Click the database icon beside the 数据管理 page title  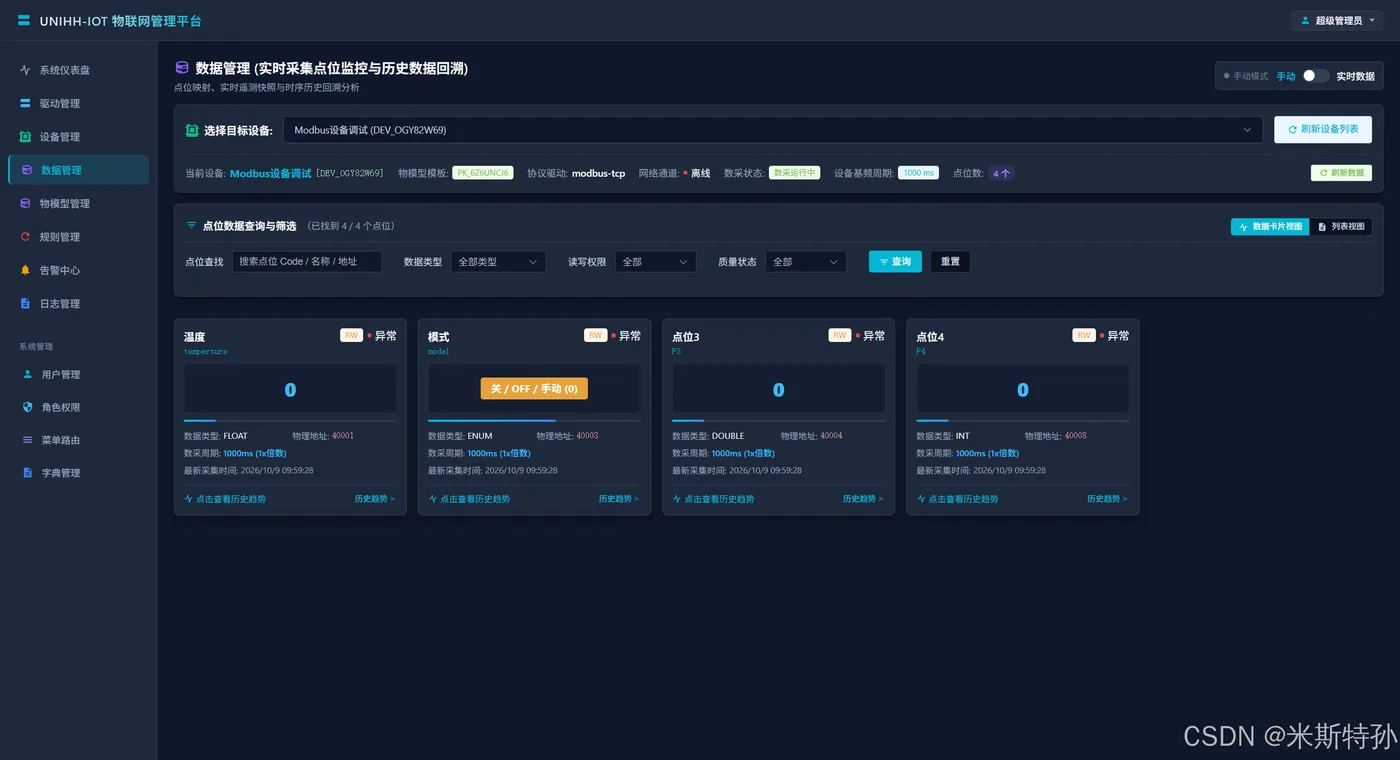point(181,68)
